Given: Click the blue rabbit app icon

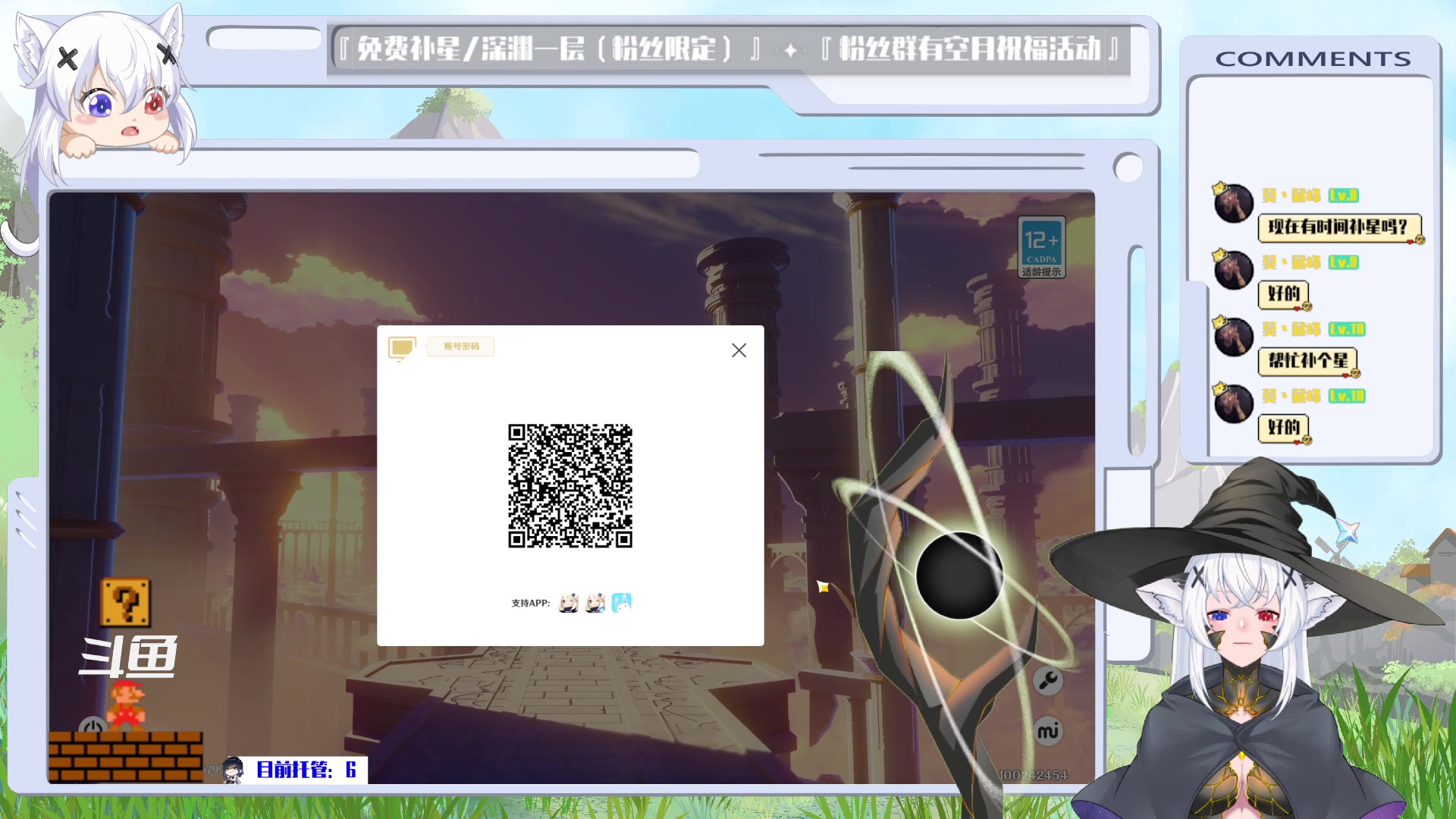Looking at the screenshot, I should pyautogui.click(x=621, y=603).
